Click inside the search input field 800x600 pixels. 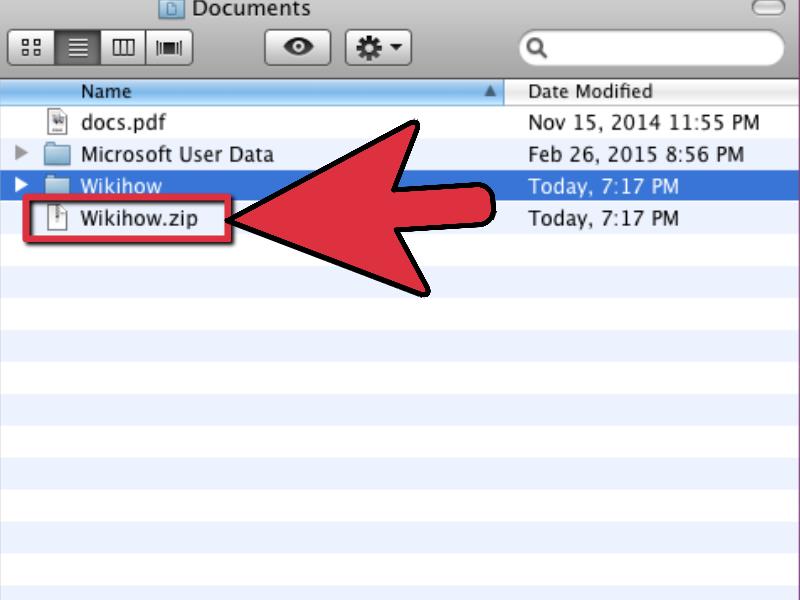pos(650,46)
